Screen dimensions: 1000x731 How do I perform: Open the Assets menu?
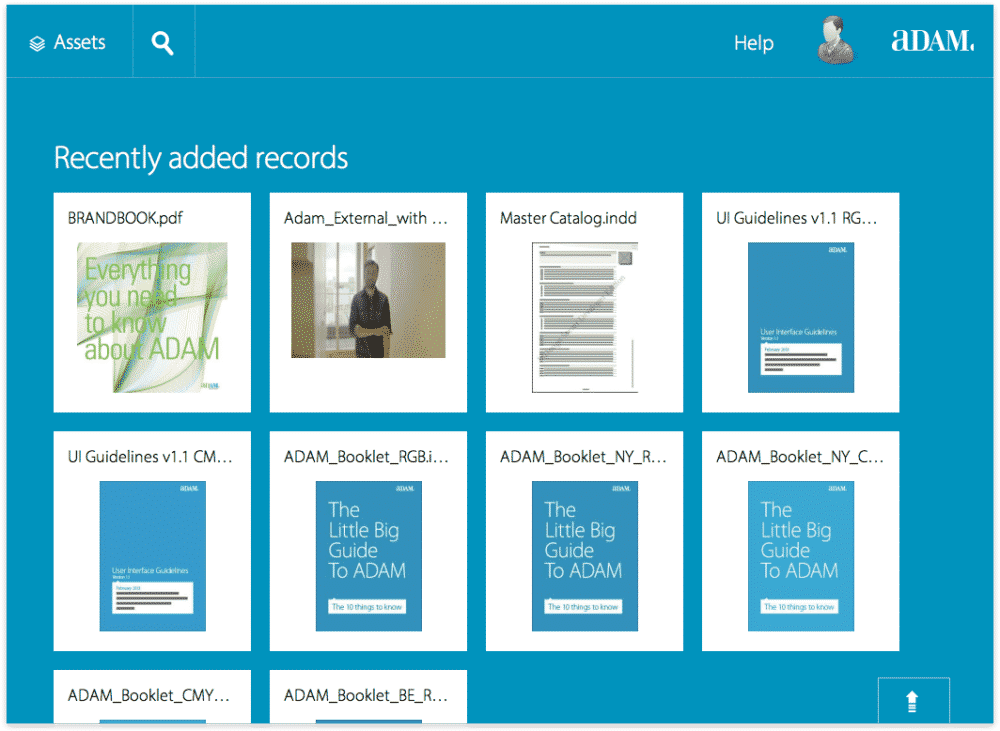click(70, 41)
